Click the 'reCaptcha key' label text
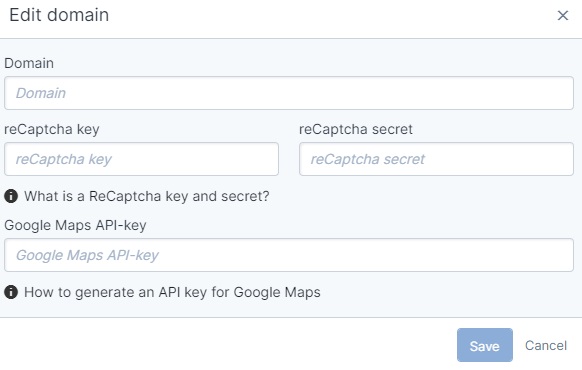 [x=52, y=130]
